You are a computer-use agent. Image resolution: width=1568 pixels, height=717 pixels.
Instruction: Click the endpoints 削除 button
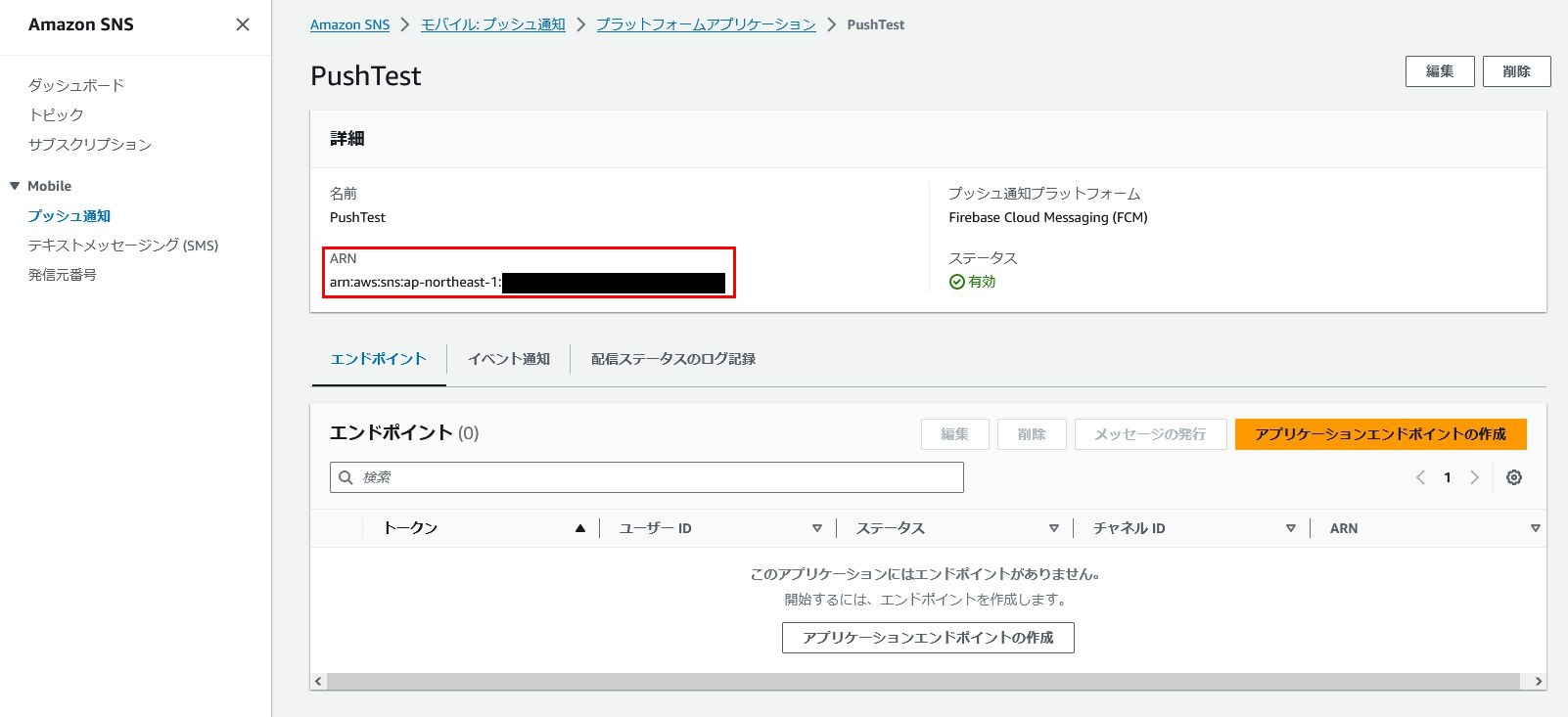coord(1032,434)
